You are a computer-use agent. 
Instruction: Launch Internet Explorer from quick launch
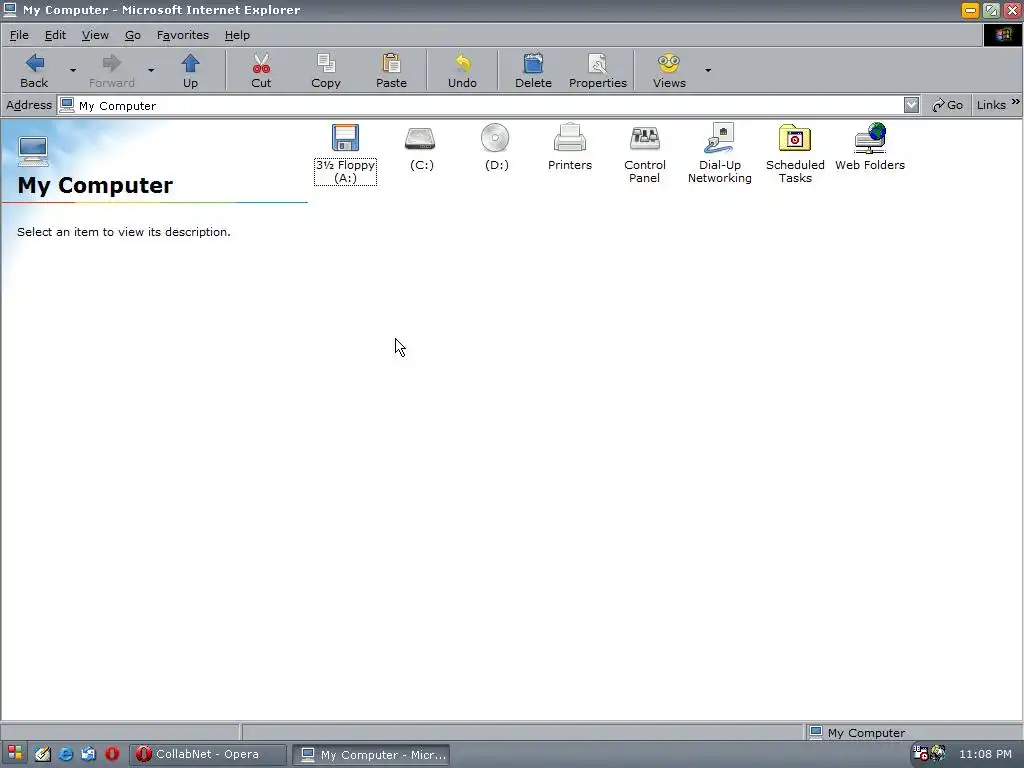pyautogui.click(x=66, y=754)
